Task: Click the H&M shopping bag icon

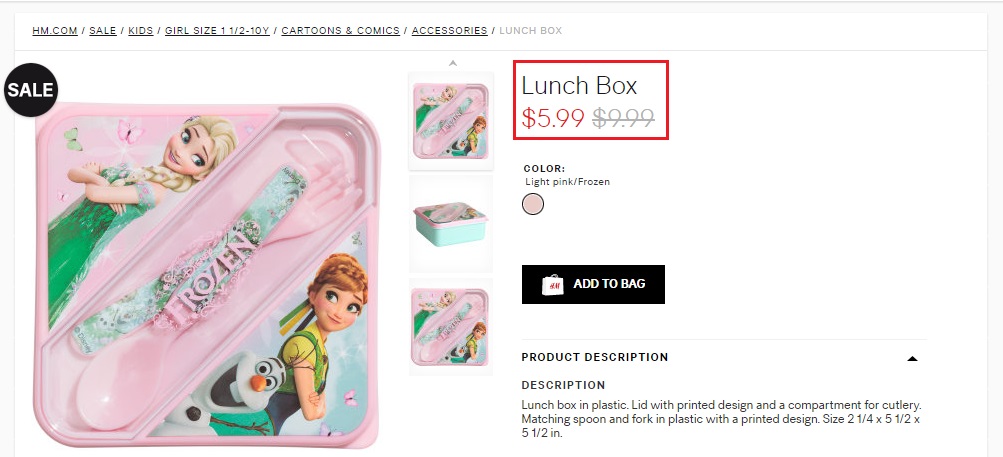Action: tap(551, 285)
